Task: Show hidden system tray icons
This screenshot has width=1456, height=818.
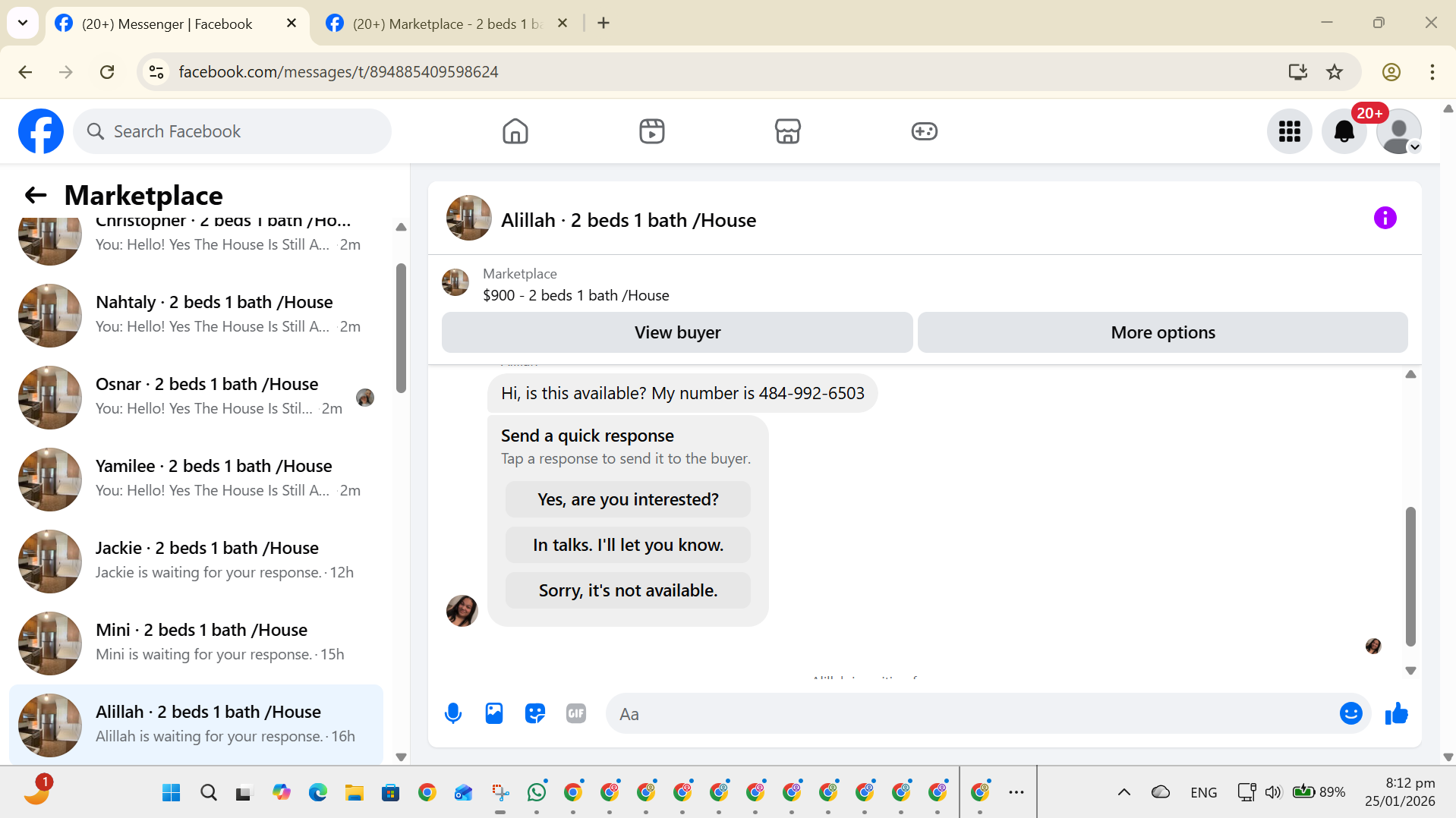Action: (x=1124, y=792)
